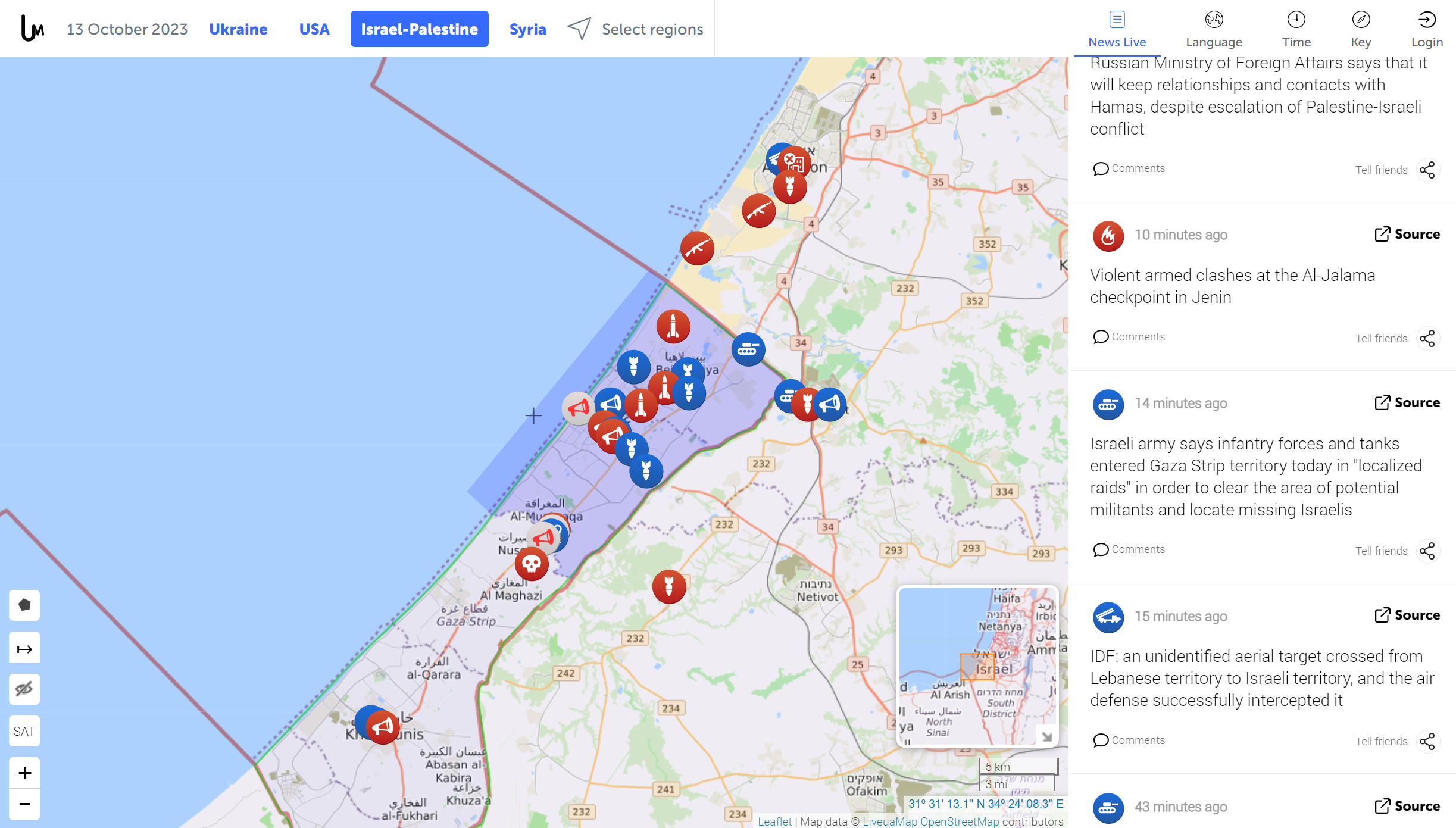Open the Time filter

1296,29
